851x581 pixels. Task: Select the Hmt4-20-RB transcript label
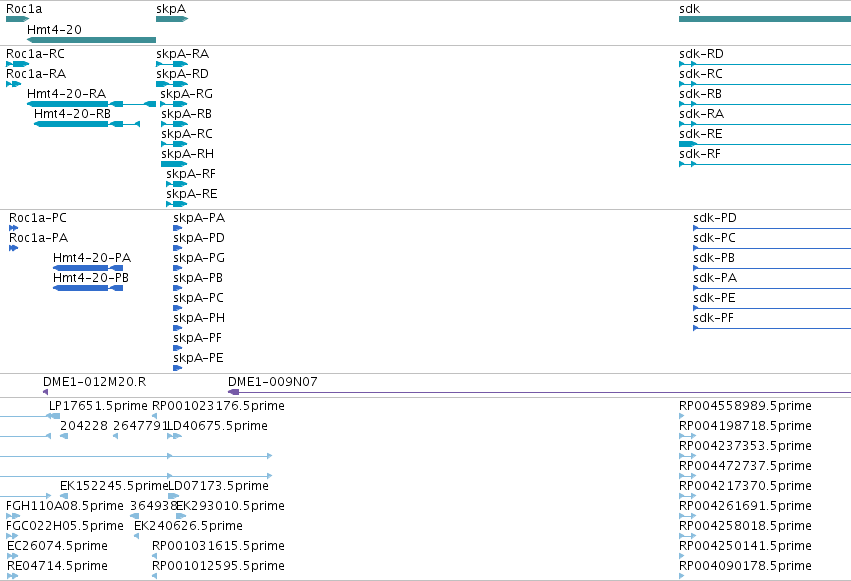click(72, 114)
